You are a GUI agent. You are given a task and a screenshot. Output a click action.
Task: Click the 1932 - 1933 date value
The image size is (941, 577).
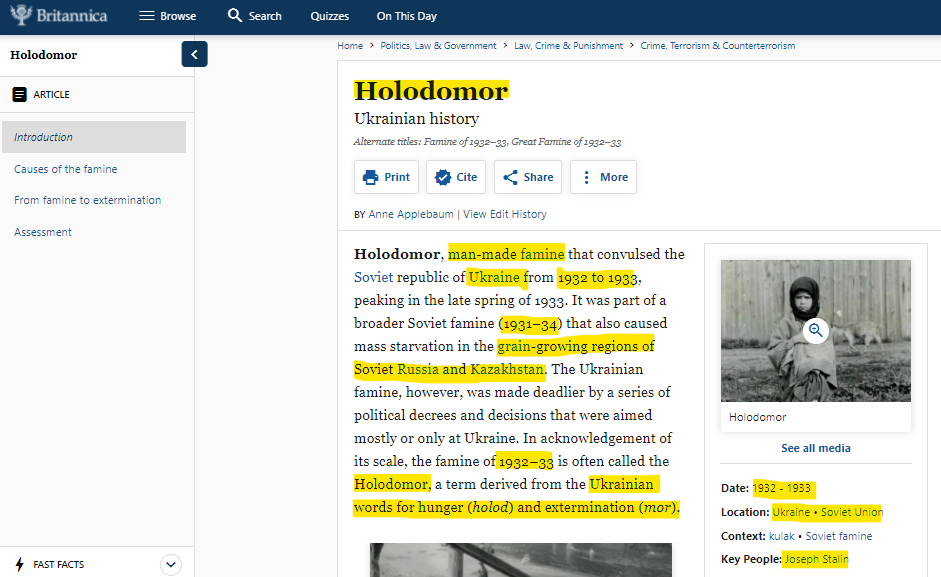(781, 488)
